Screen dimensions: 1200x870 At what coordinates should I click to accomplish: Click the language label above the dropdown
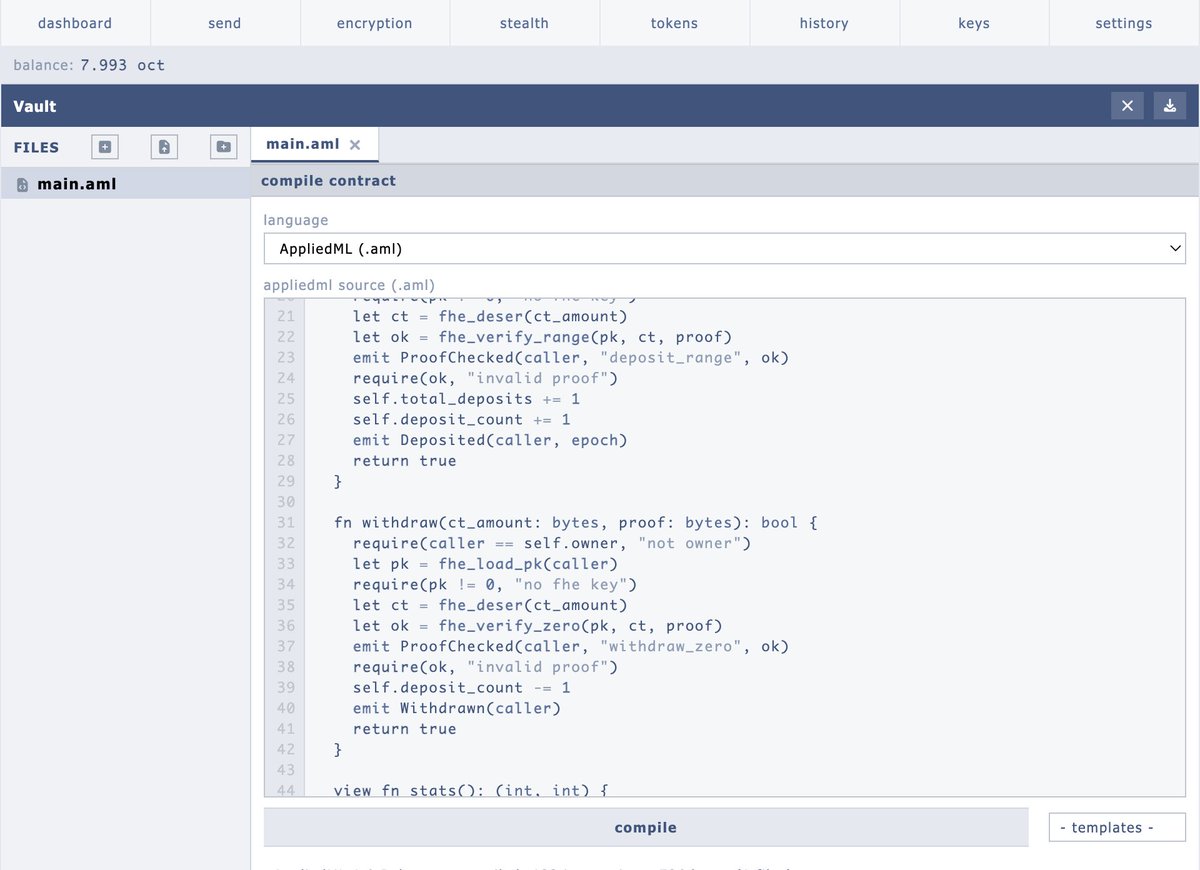click(296, 219)
